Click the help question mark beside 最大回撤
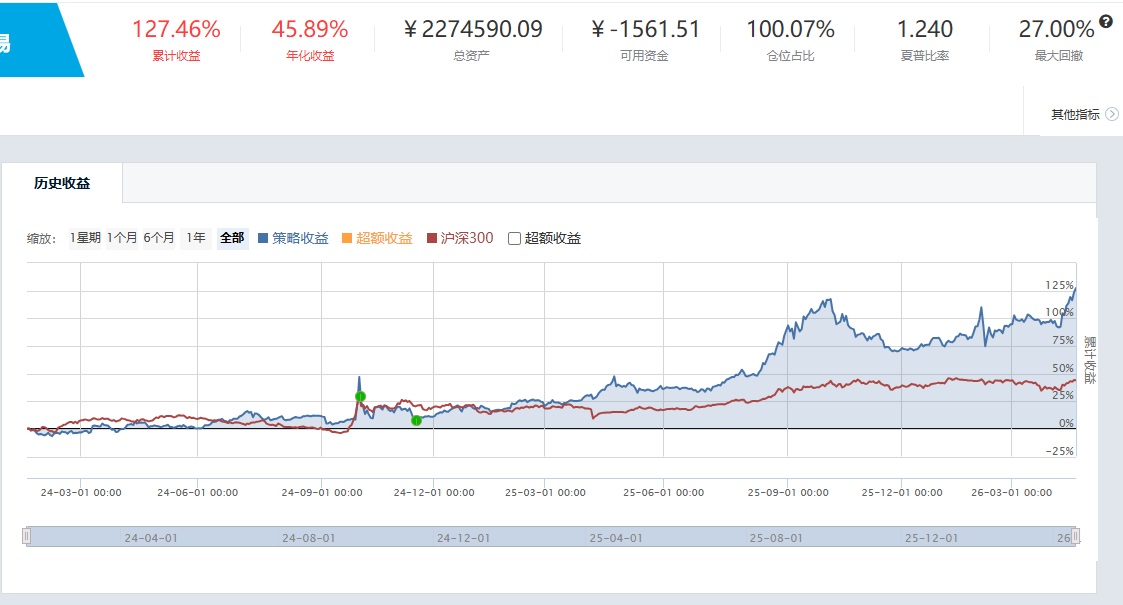Viewport: 1123px width, 605px height. [x=1106, y=21]
